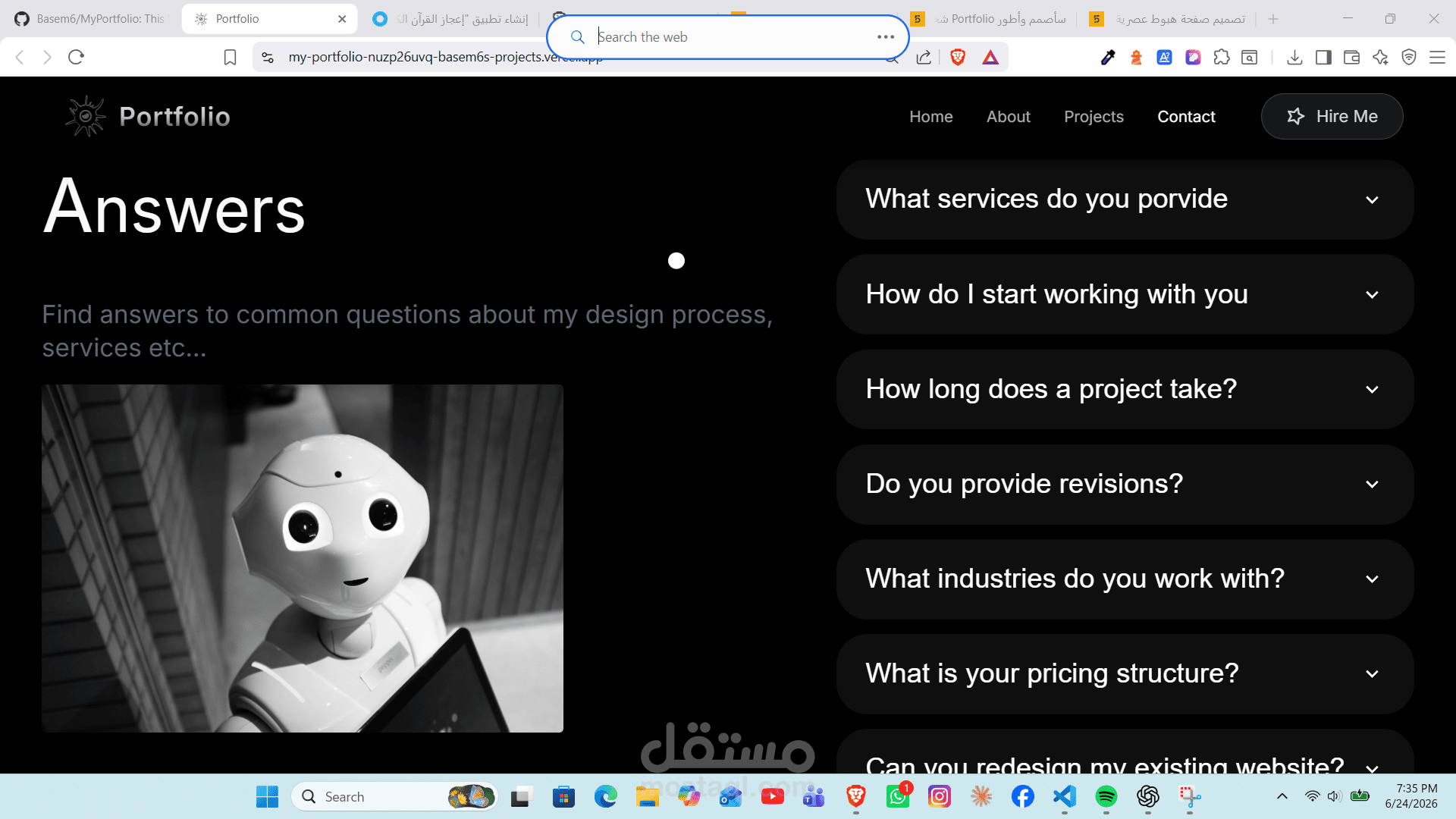
Task: Open the browser hamburger menu
Action: pos(1437,57)
